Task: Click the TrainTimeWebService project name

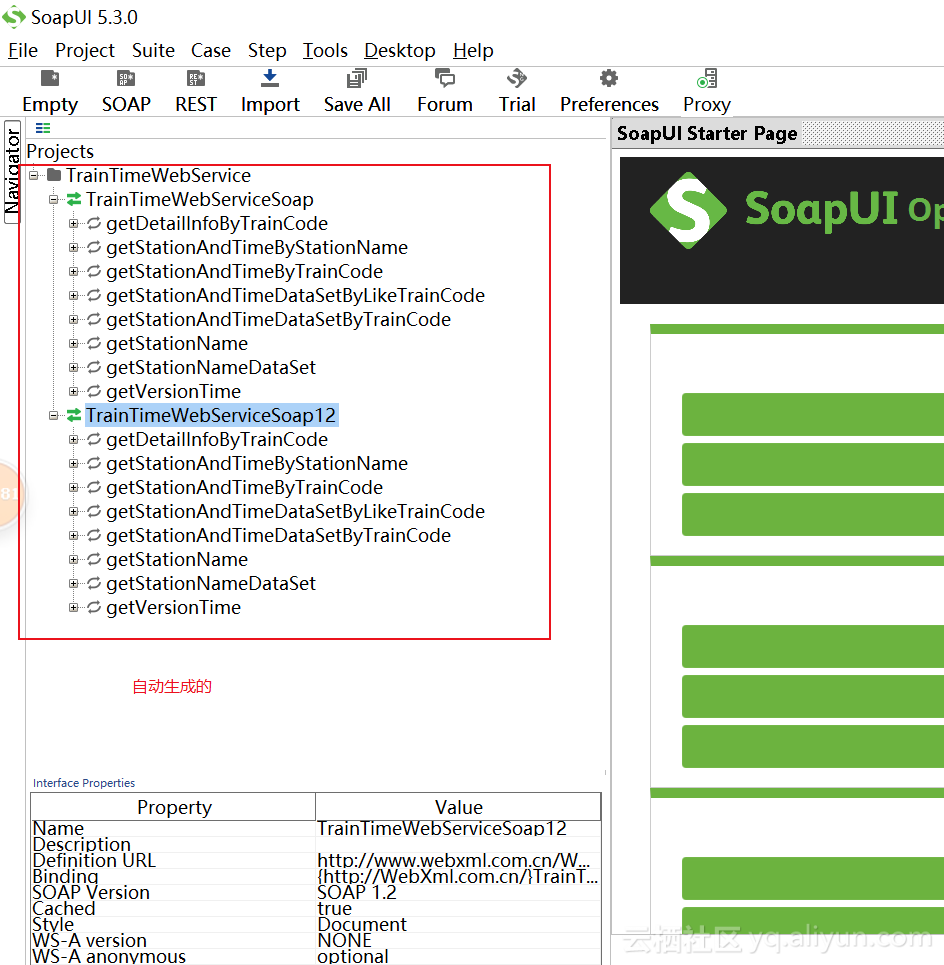Action: point(159,175)
